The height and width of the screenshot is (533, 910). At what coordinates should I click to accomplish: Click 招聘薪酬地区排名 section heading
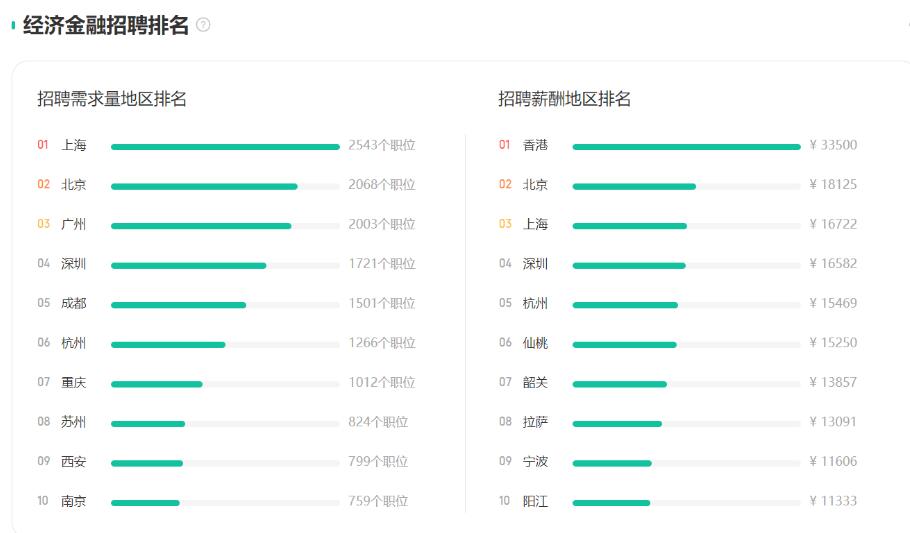(x=564, y=99)
